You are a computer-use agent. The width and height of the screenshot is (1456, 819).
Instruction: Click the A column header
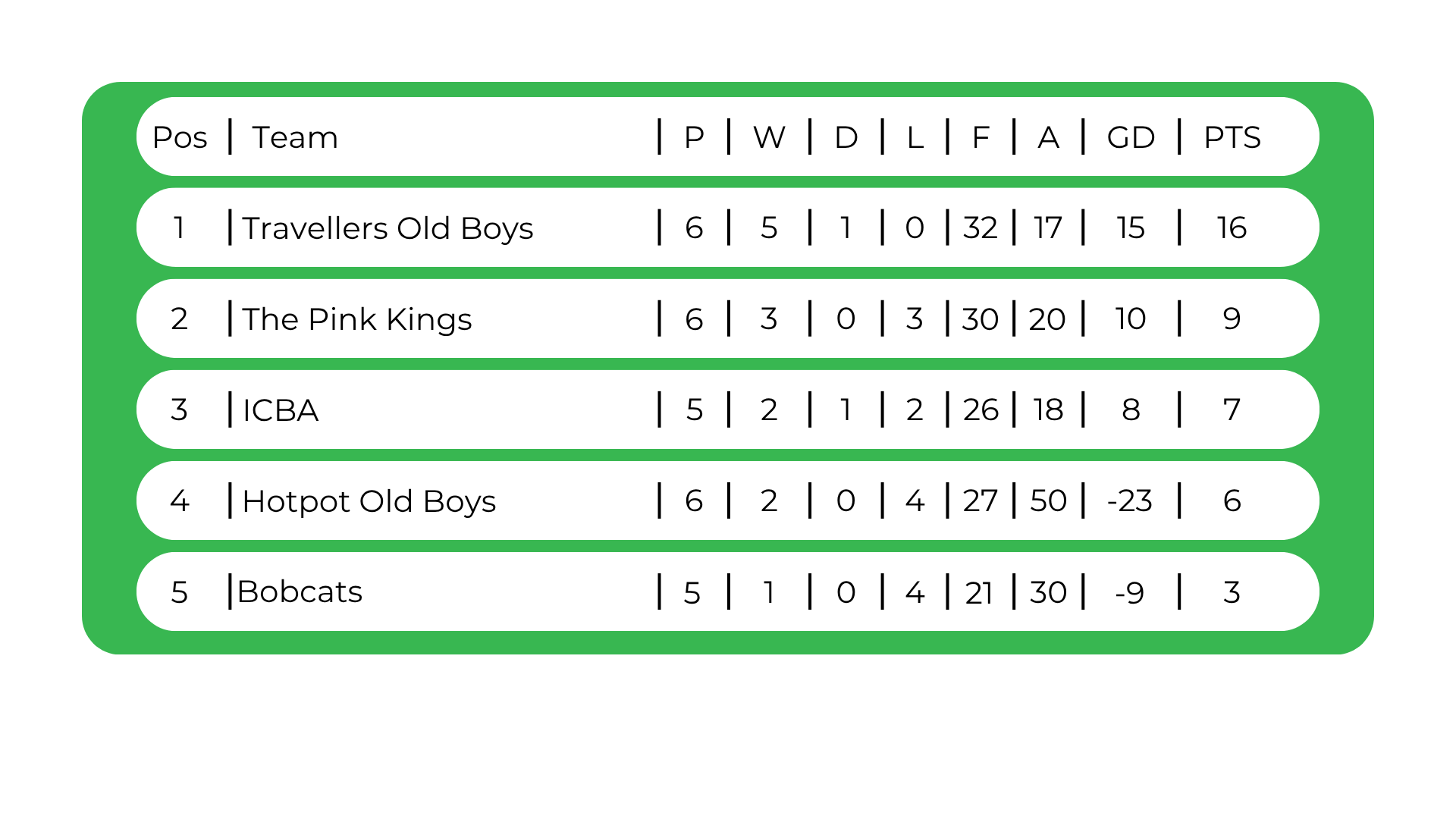(1048, 137)
